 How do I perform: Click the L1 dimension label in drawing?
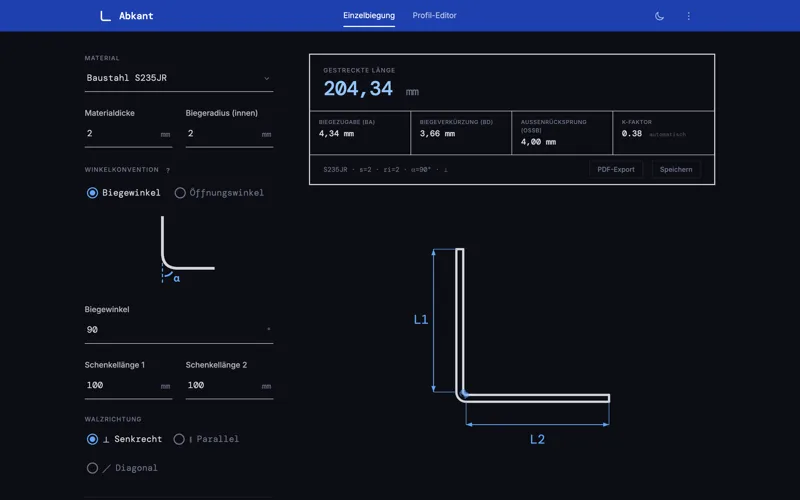(421, 320)
